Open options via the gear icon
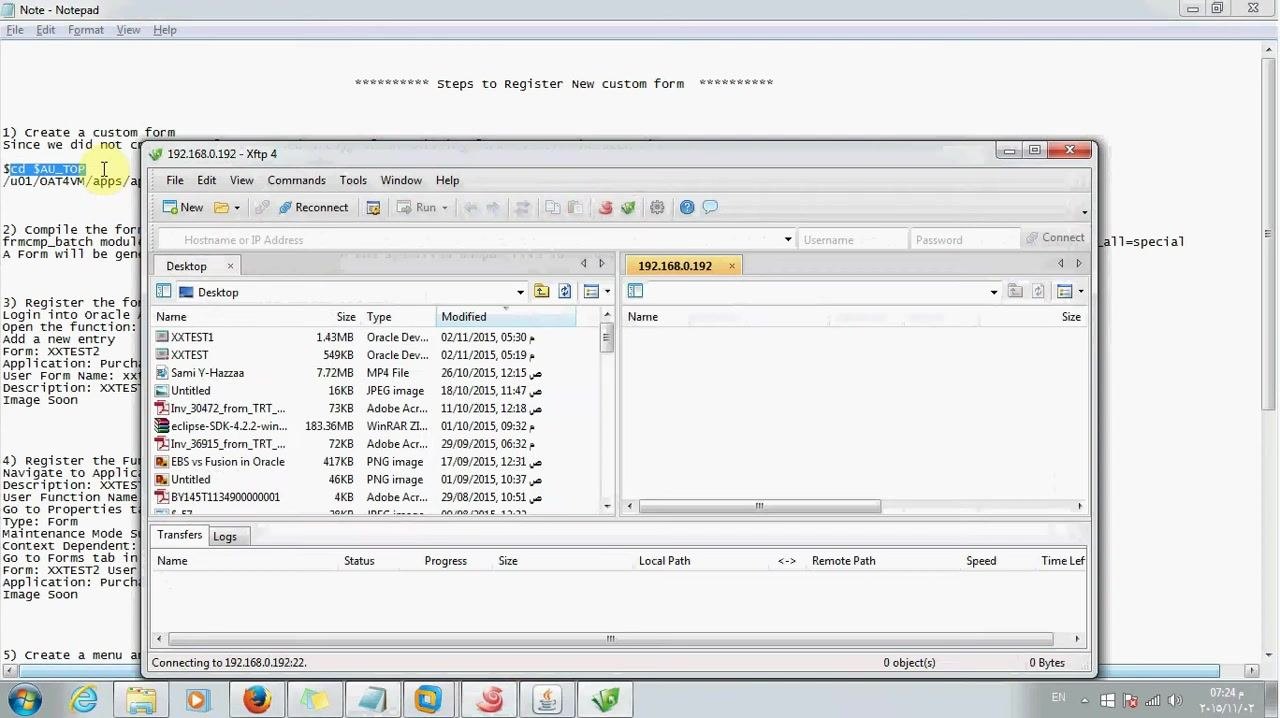This screenshot has width=1280, height=718. (x=657, y=208)
